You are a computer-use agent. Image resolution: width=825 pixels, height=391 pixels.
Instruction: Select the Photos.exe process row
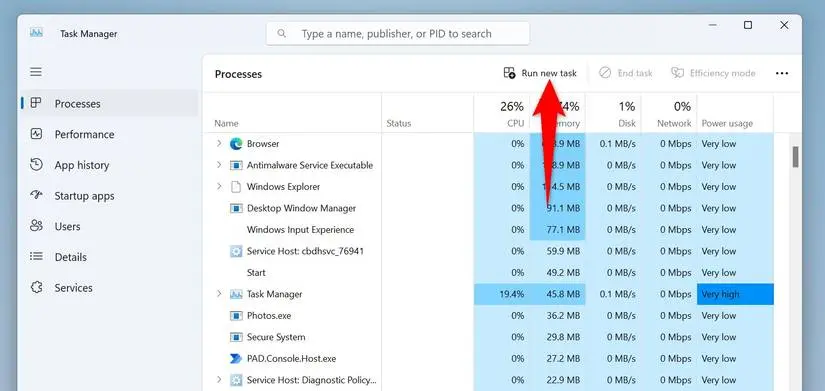pos(488,316)
